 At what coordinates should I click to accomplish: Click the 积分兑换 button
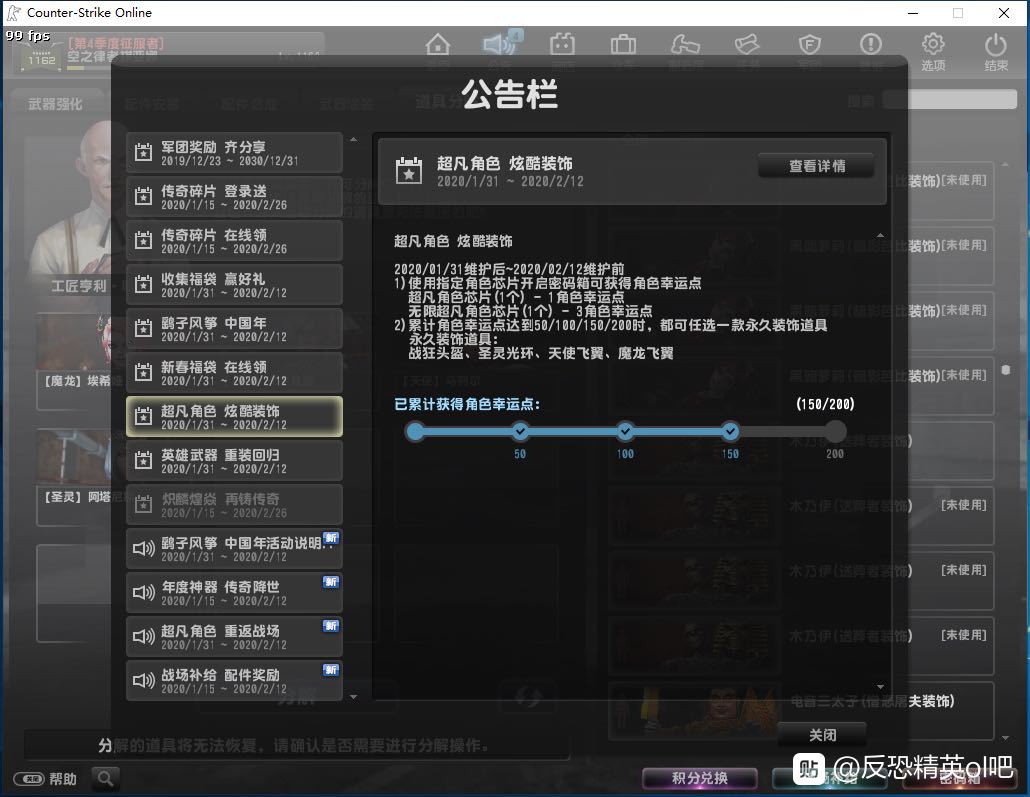click(x=699, y=778)
